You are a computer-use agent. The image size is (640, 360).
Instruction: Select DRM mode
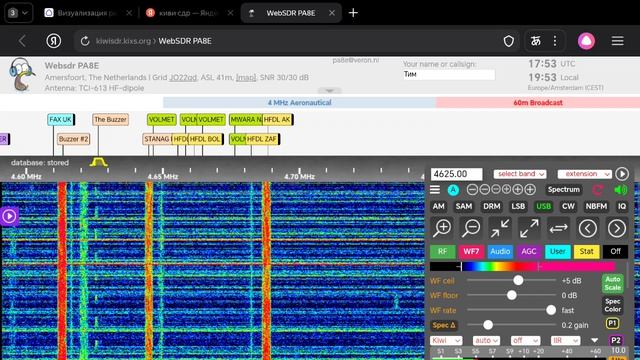[491, 207]
